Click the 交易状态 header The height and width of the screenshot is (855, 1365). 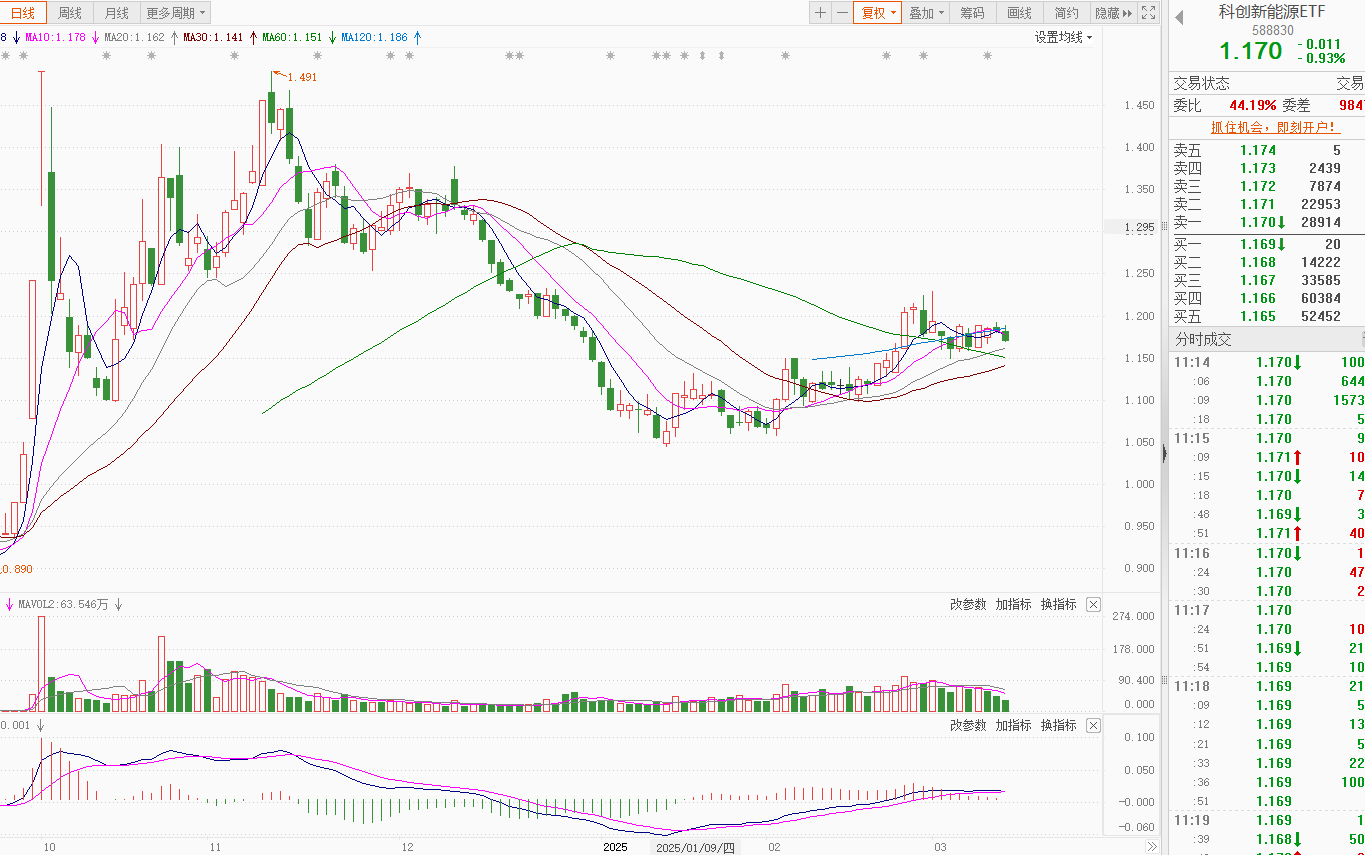pyautogui.click(x=1201, y=83)
